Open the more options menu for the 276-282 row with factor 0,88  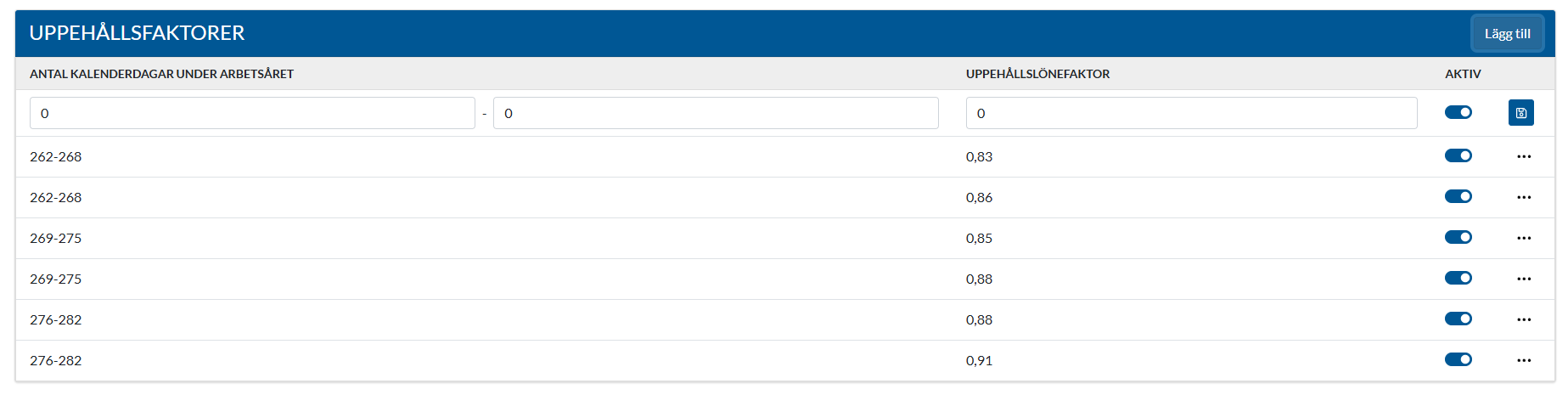(1524, 319)
